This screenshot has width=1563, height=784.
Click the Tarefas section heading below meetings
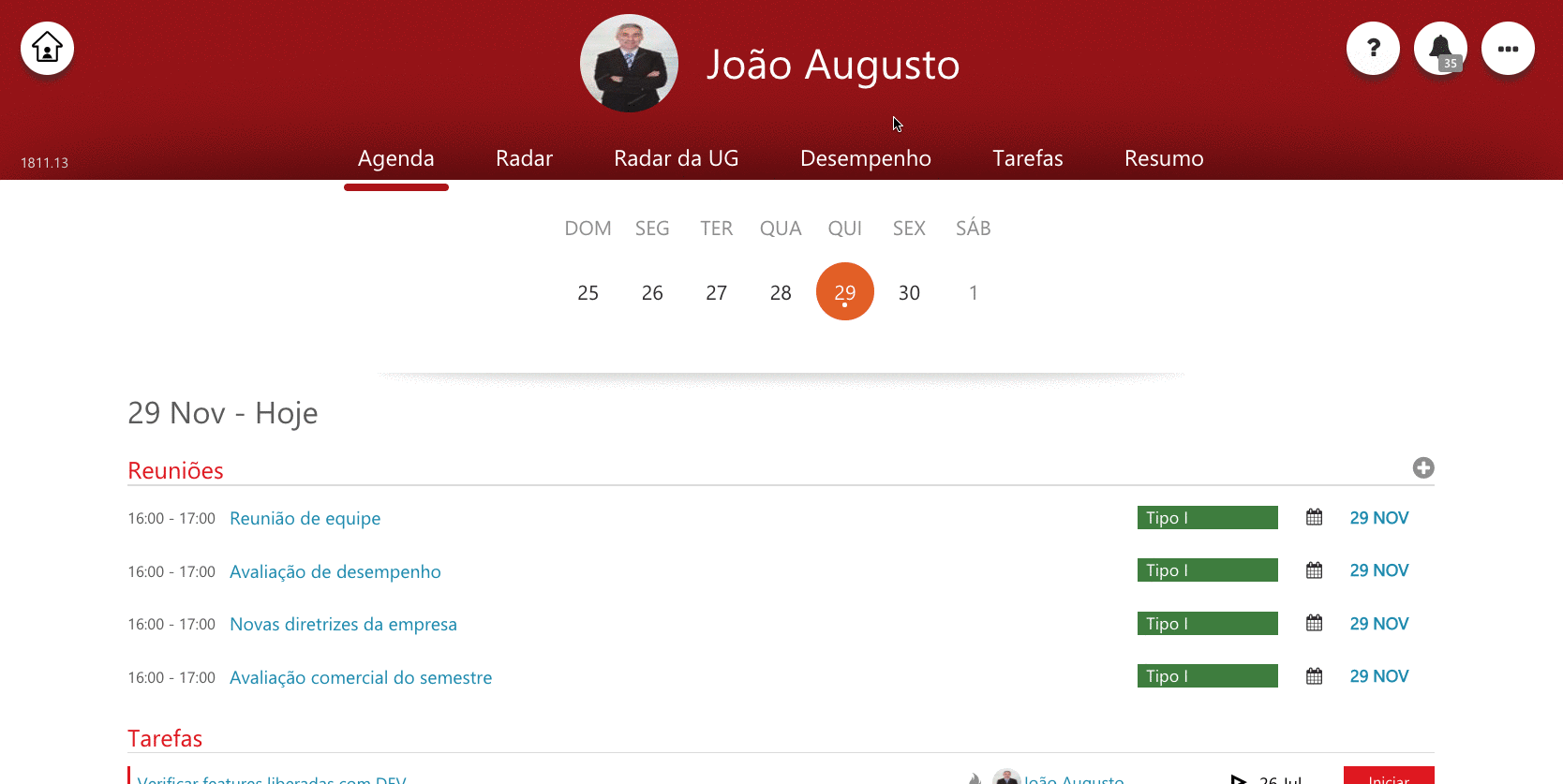[165, 738]
